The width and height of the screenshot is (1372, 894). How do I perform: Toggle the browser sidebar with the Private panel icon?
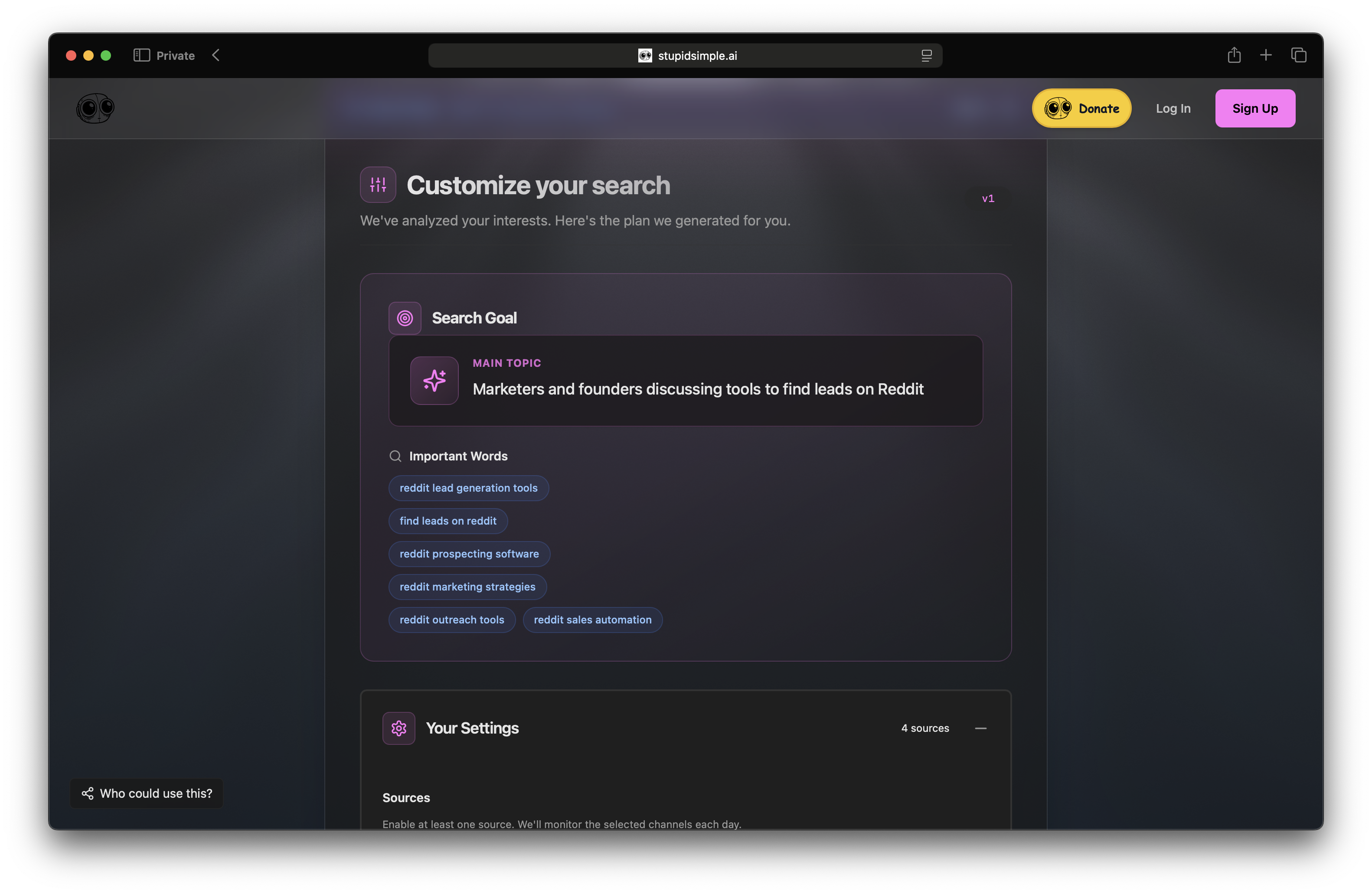coord(140,55)
